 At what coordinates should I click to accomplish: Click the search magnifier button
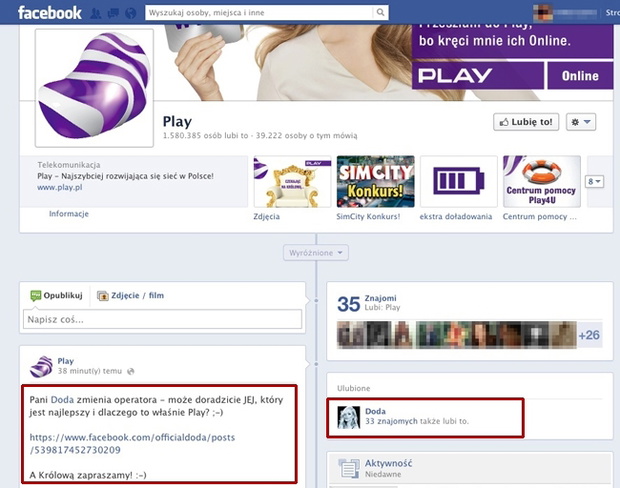tap(380, 13)
